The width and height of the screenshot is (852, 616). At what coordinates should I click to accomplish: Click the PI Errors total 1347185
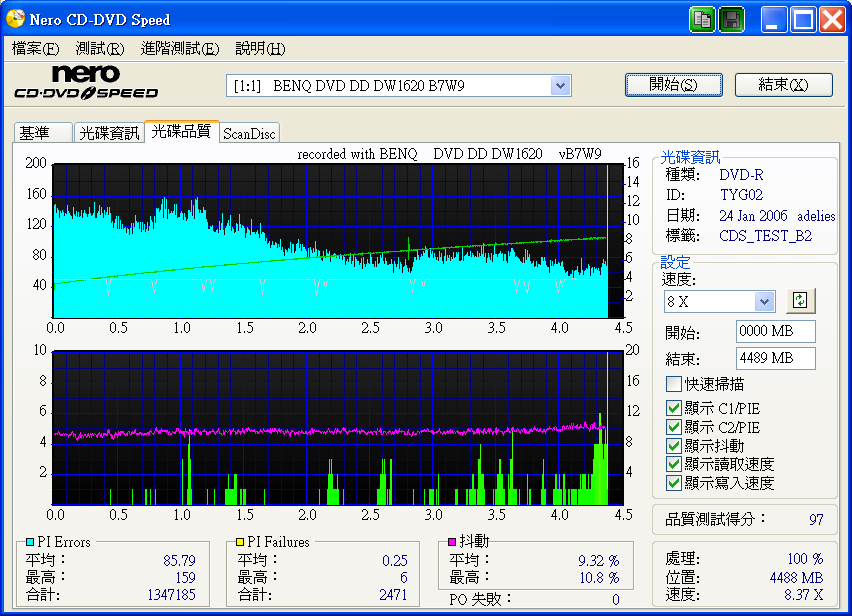(171, 595)
